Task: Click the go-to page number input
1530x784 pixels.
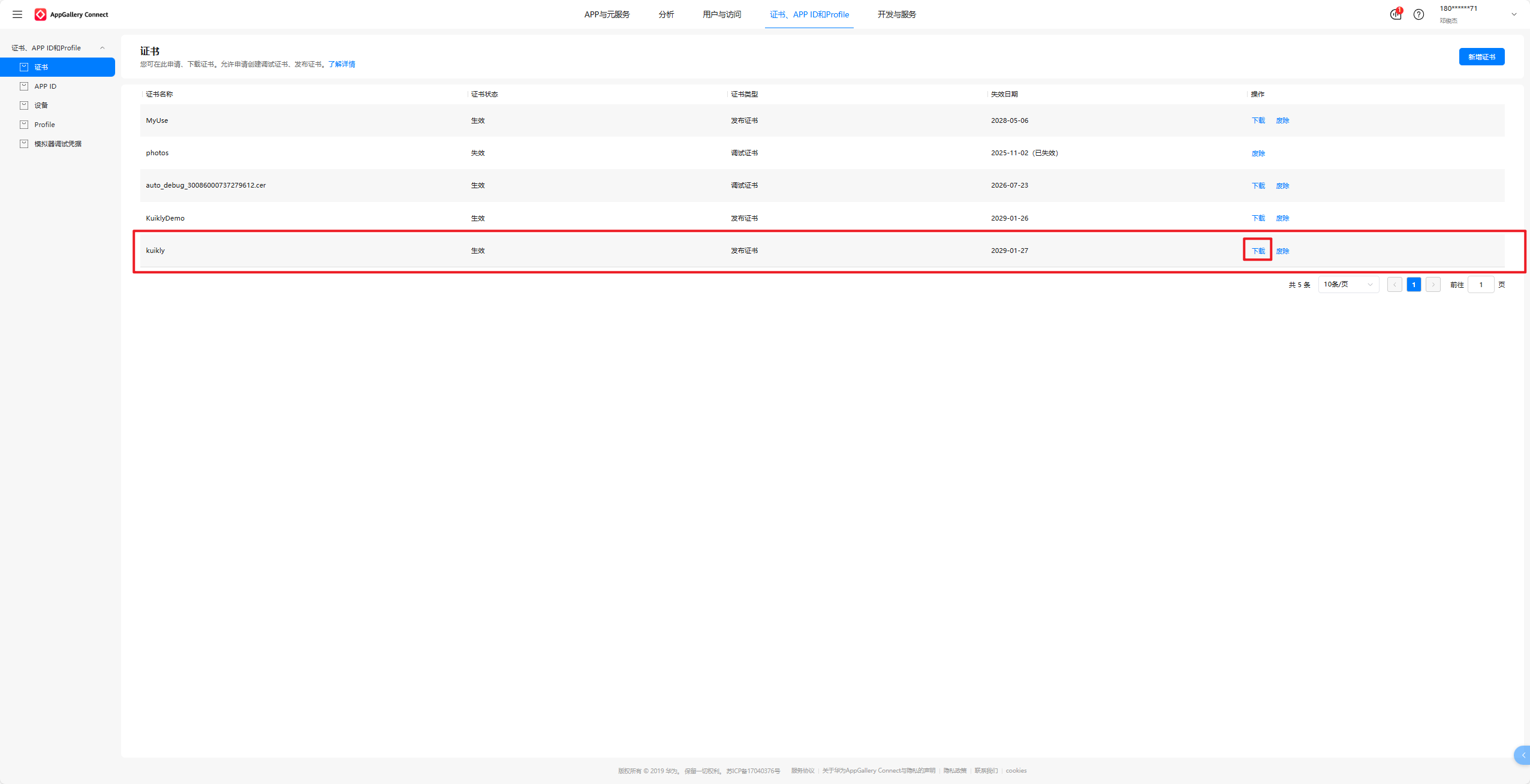Action: [1480, 285]
